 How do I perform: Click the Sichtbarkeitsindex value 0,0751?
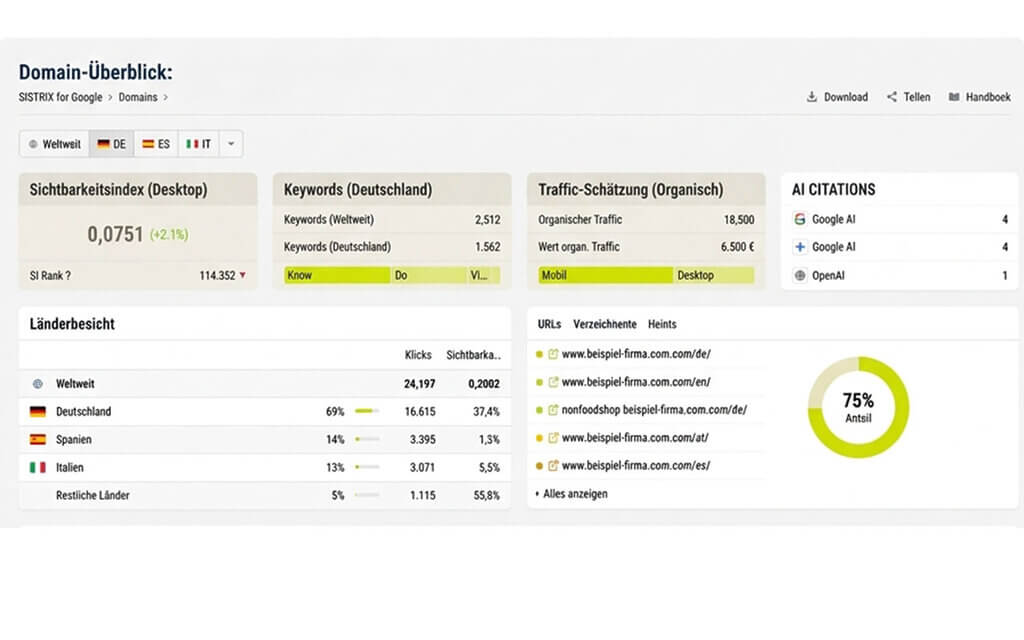pos(115,234)
